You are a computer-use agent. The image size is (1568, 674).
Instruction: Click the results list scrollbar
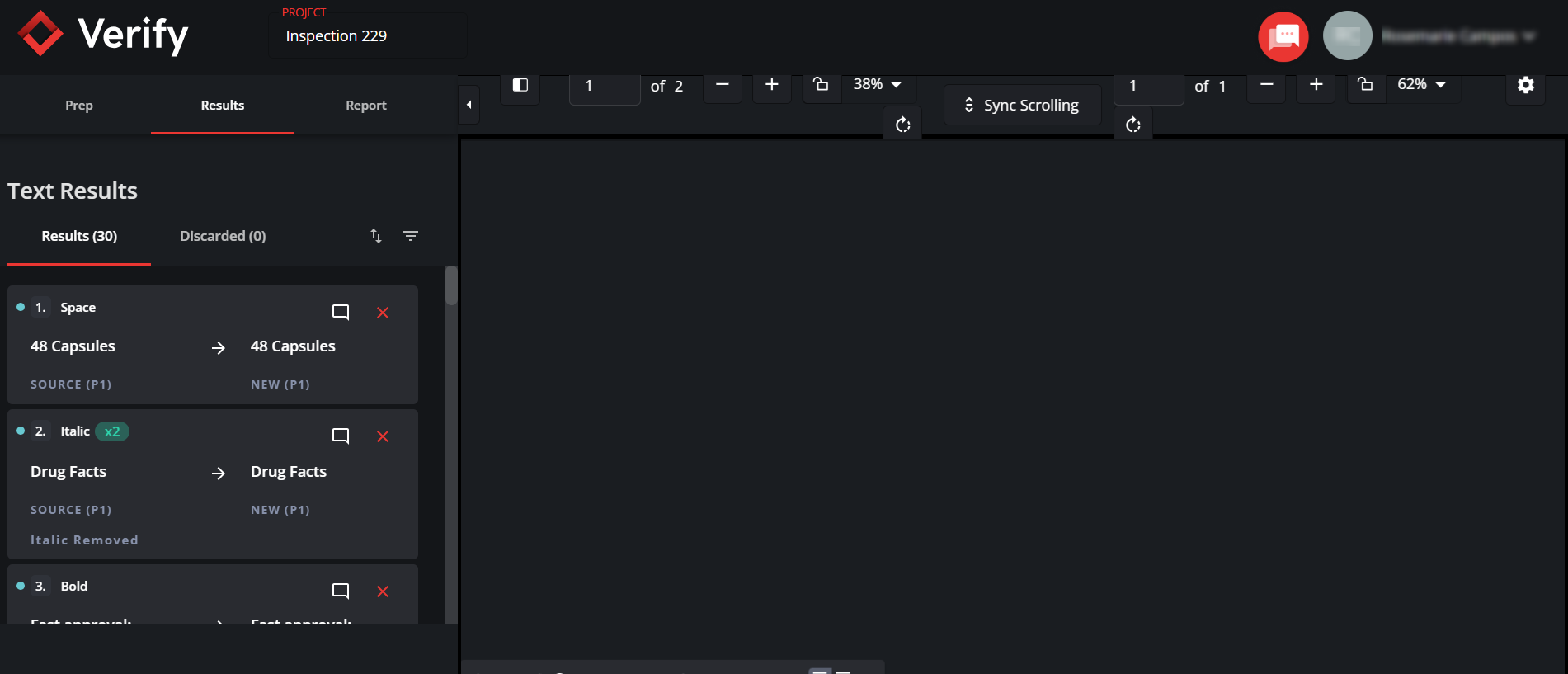pyautogui.click(x=451, y=286)
